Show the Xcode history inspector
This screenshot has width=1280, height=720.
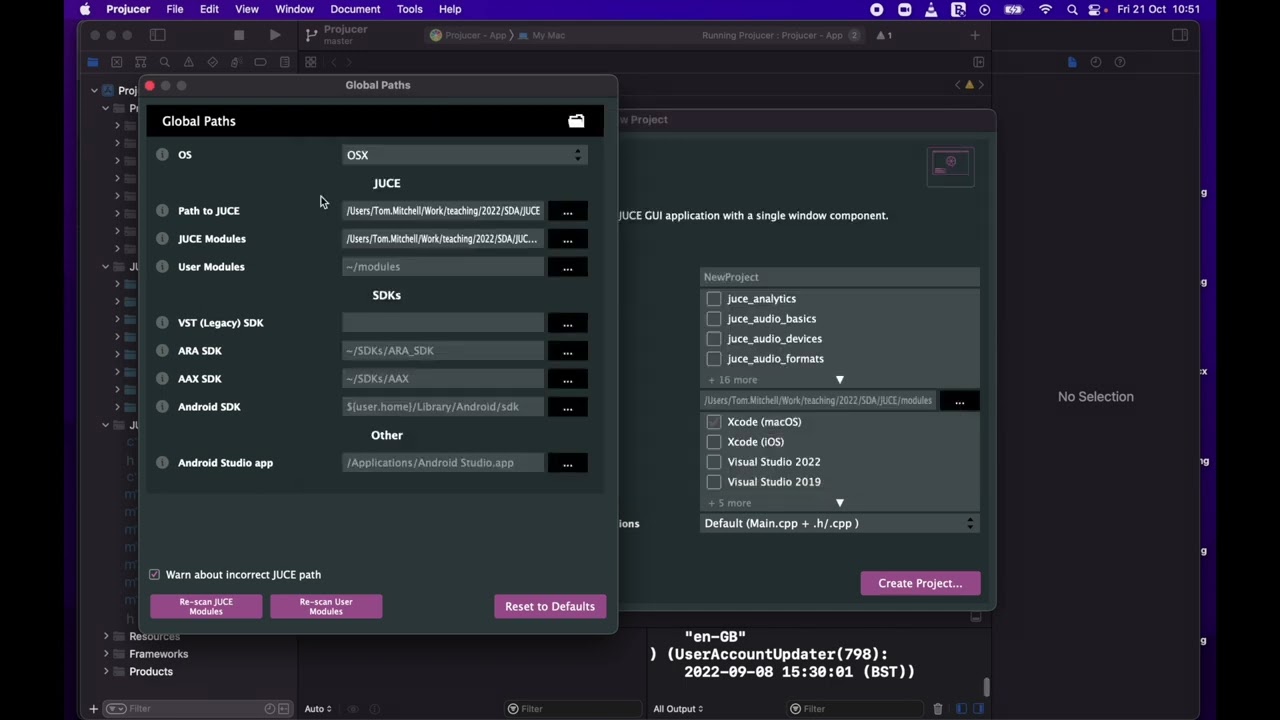point(1096,62)
